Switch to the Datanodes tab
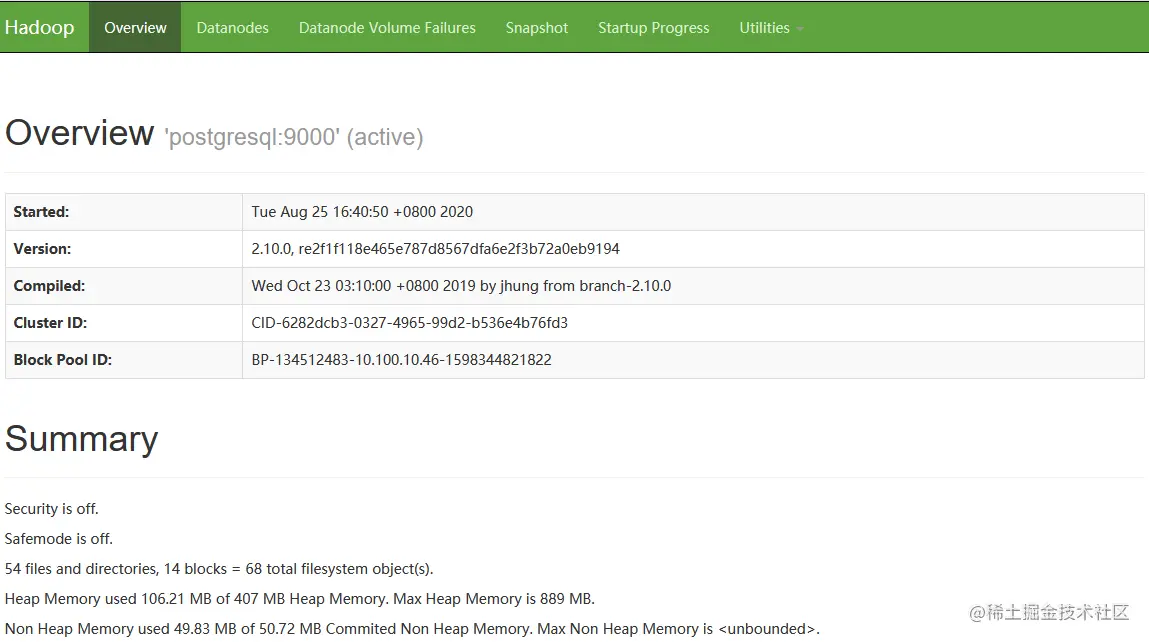The height and width of the screenshot is (642, 1149). point(232,27)
